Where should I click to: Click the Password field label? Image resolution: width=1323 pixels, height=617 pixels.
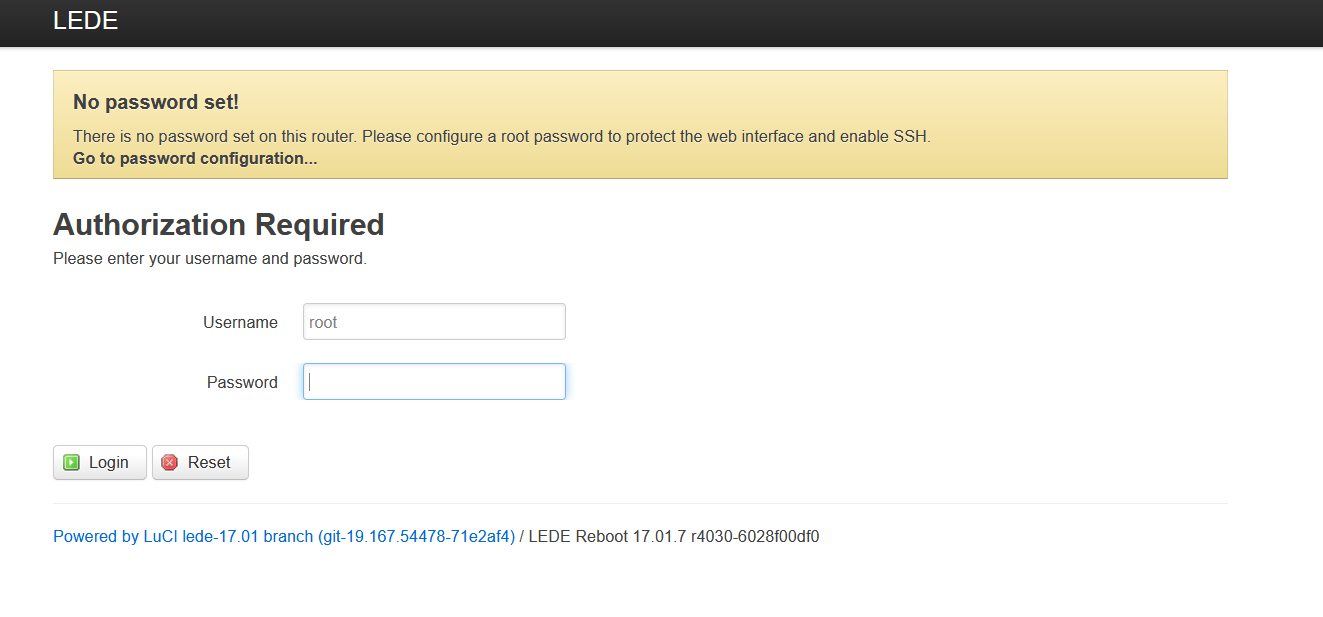point(242,382)
